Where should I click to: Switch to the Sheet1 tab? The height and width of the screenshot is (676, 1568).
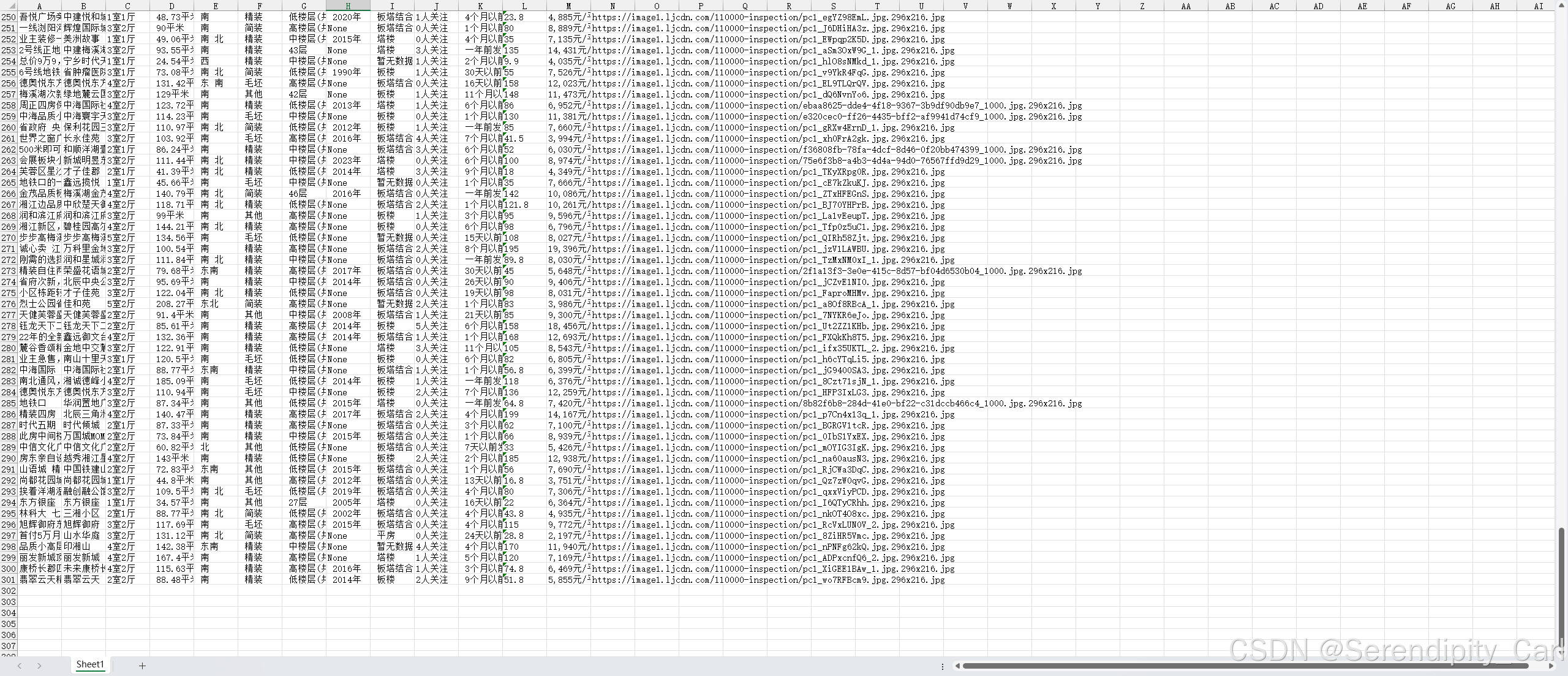pos(90,664)
